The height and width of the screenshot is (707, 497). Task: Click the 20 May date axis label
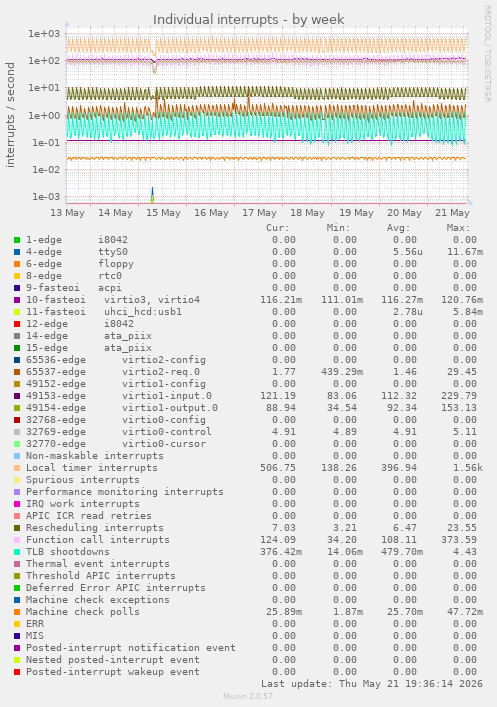(x=404, y=213)
